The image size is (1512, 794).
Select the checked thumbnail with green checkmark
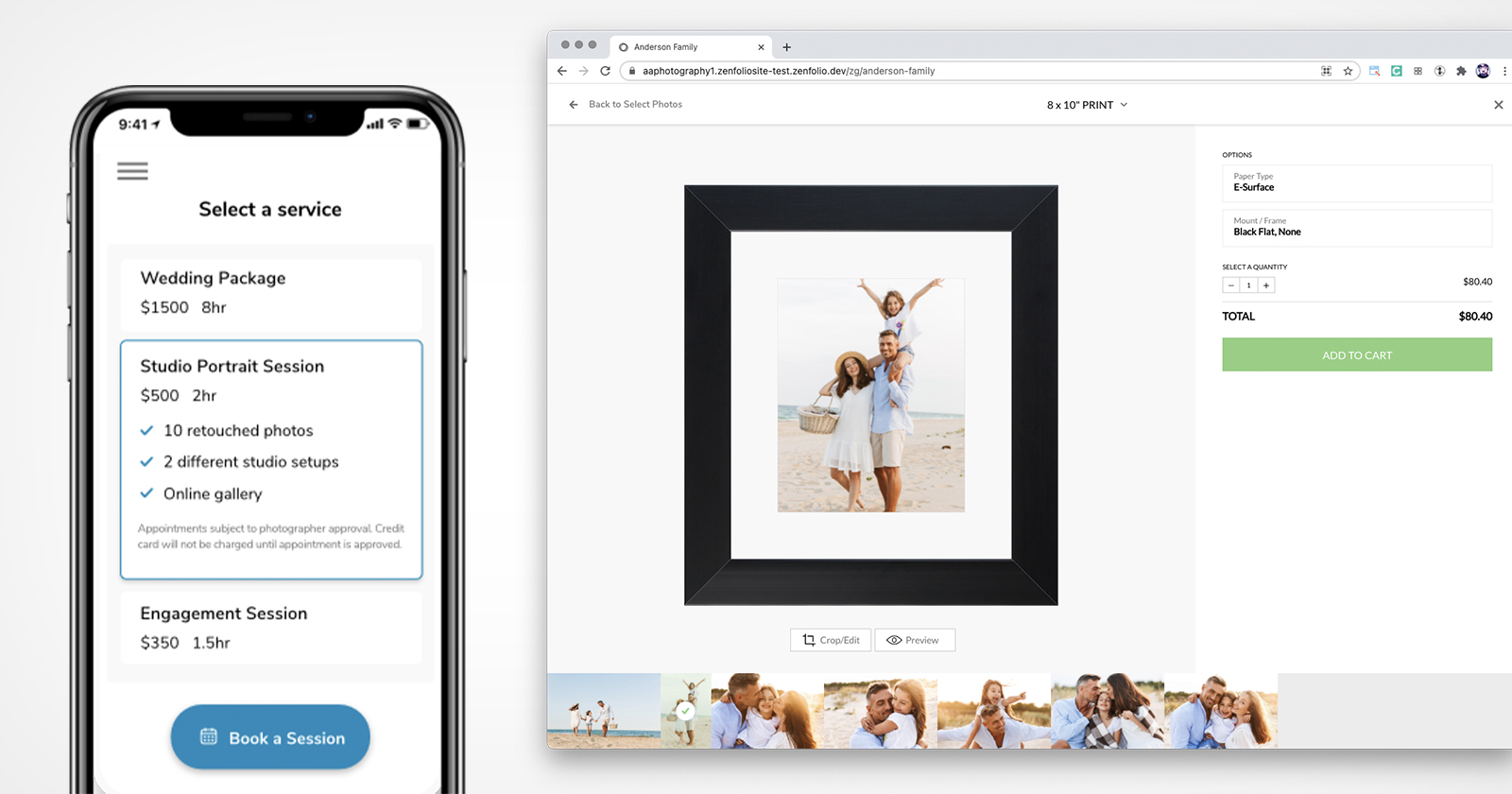coord(686,711)
